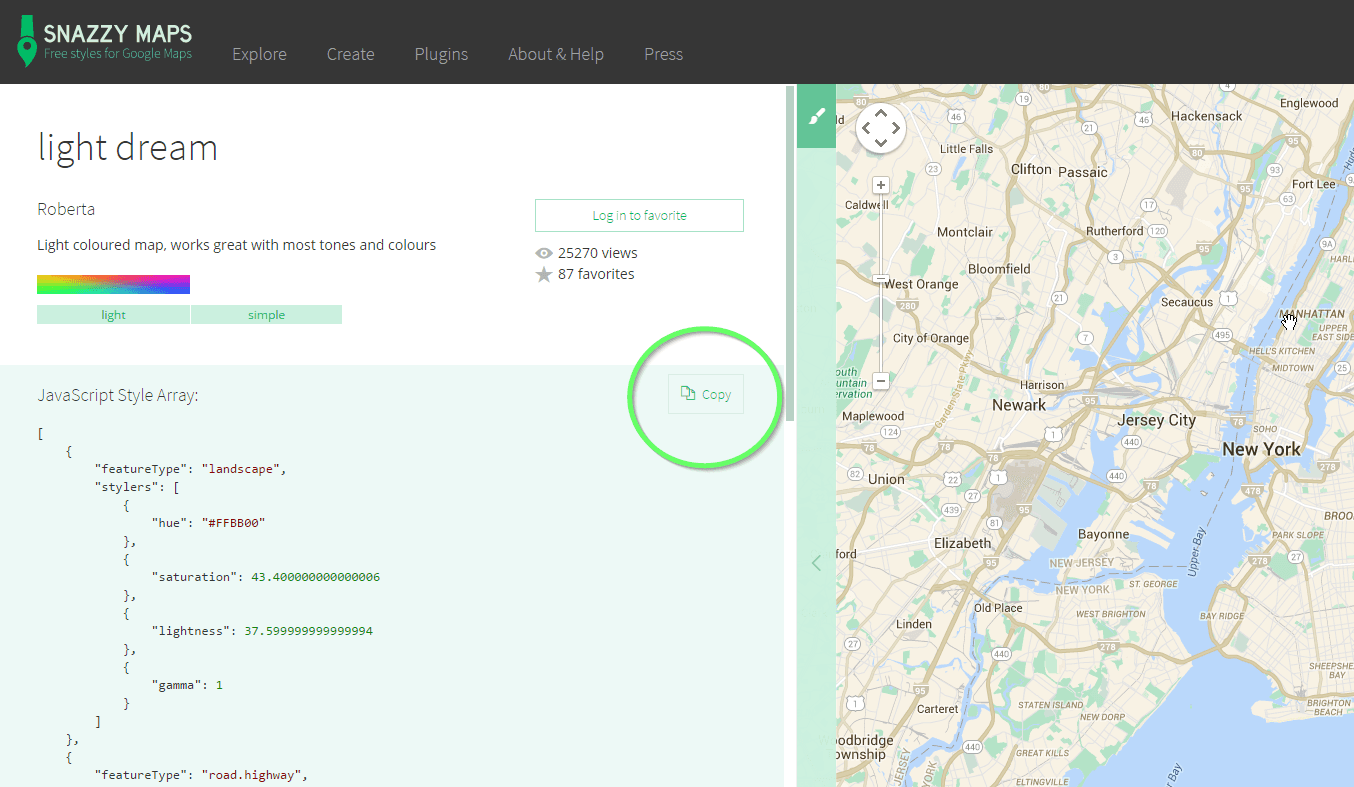Screen dimensions: 1354x787
Task: Click the Elizabeth map label
Action: click(962, 543)
